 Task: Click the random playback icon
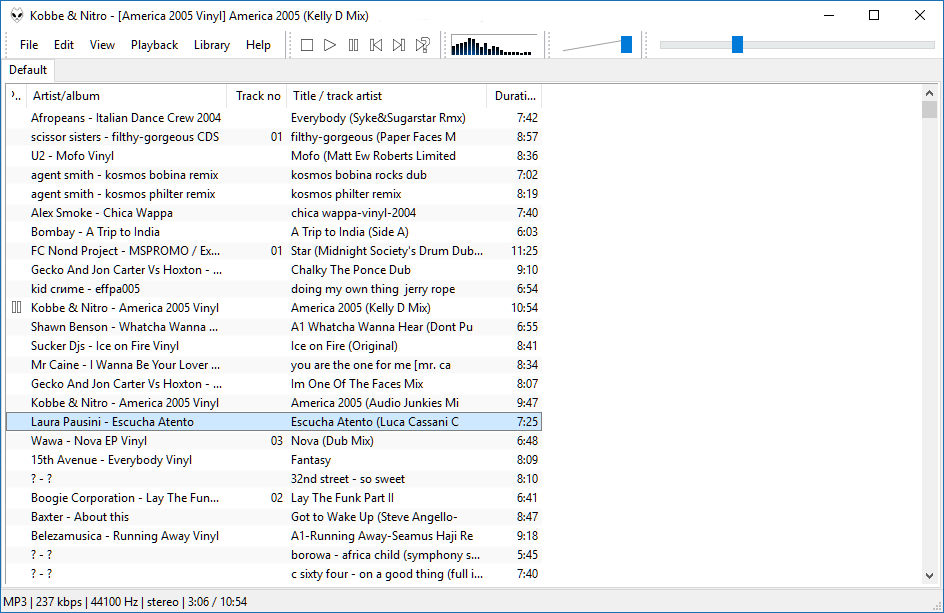423,45
